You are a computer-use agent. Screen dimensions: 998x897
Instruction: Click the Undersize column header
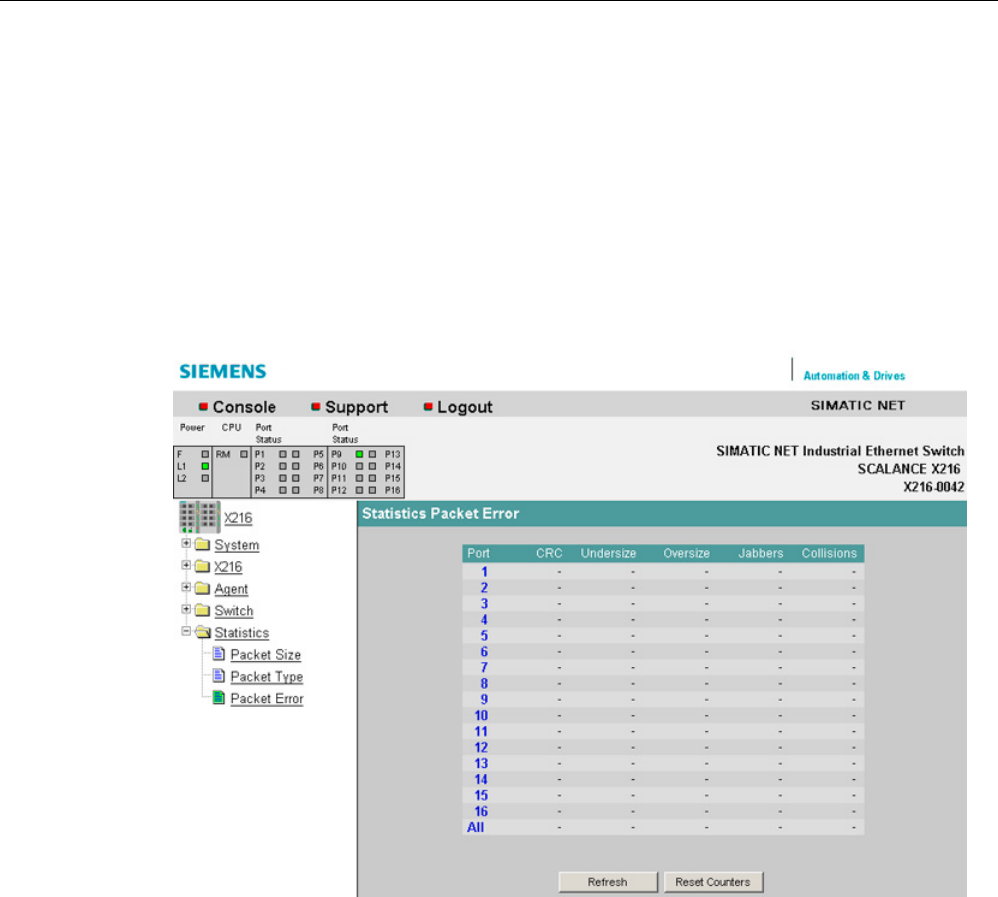608,553
